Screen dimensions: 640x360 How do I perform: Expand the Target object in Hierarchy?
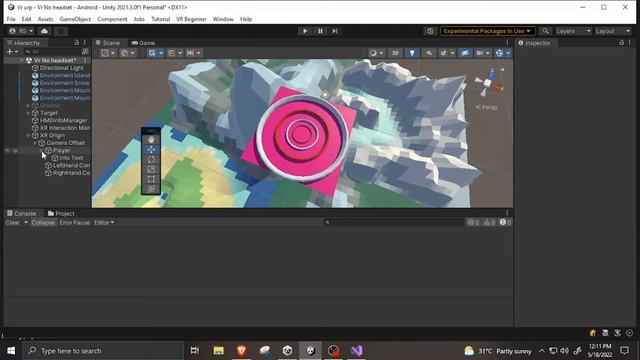(x=28, y=113)
